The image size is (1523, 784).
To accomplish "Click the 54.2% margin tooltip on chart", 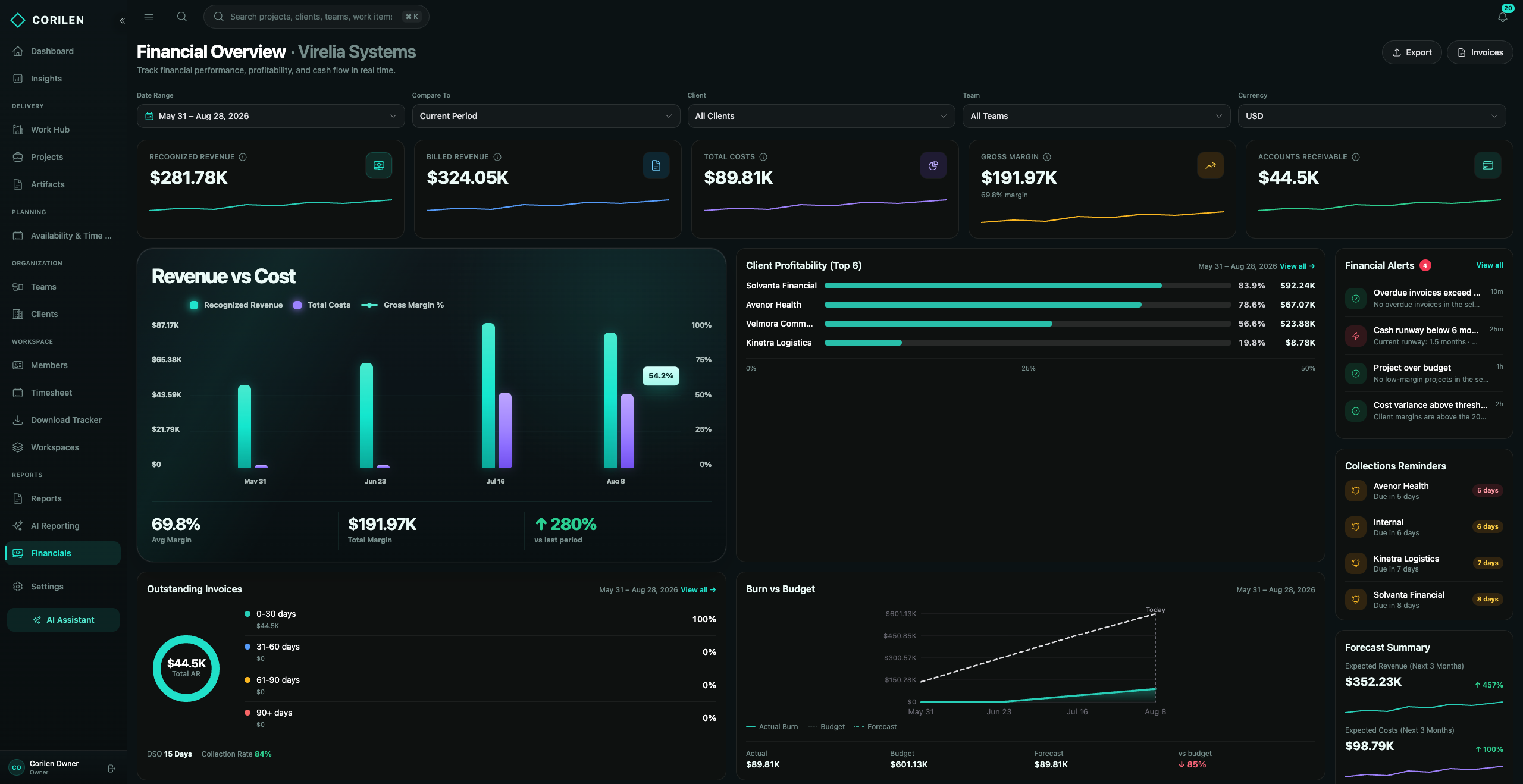I will coord(661,376).
